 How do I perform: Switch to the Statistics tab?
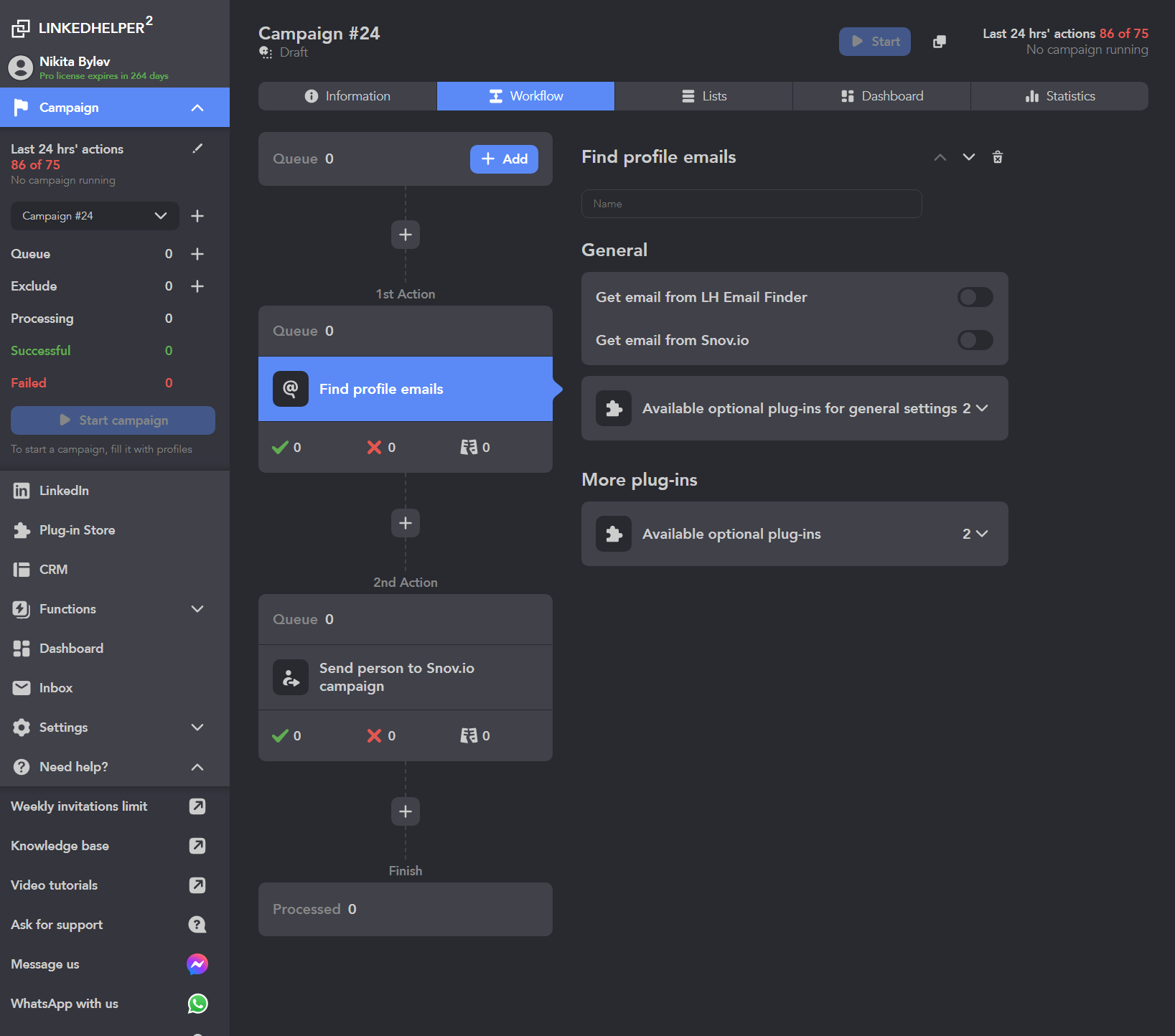click(x=1059, y=96)
